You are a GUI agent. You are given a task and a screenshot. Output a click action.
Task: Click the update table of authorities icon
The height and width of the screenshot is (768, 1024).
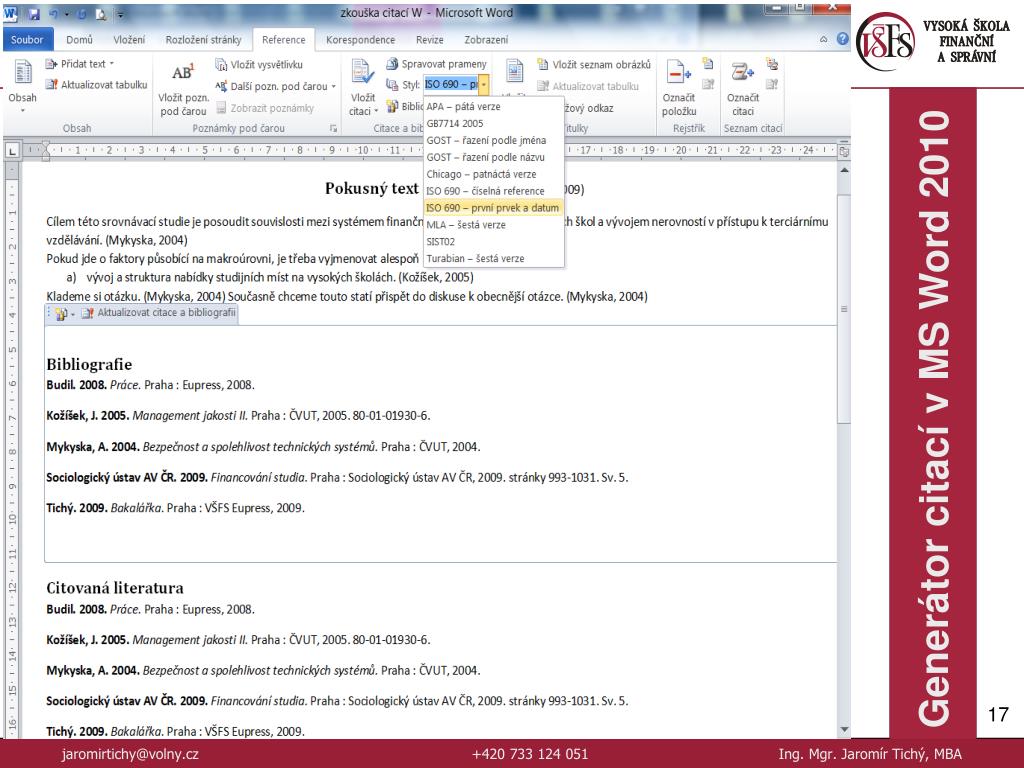772,84
